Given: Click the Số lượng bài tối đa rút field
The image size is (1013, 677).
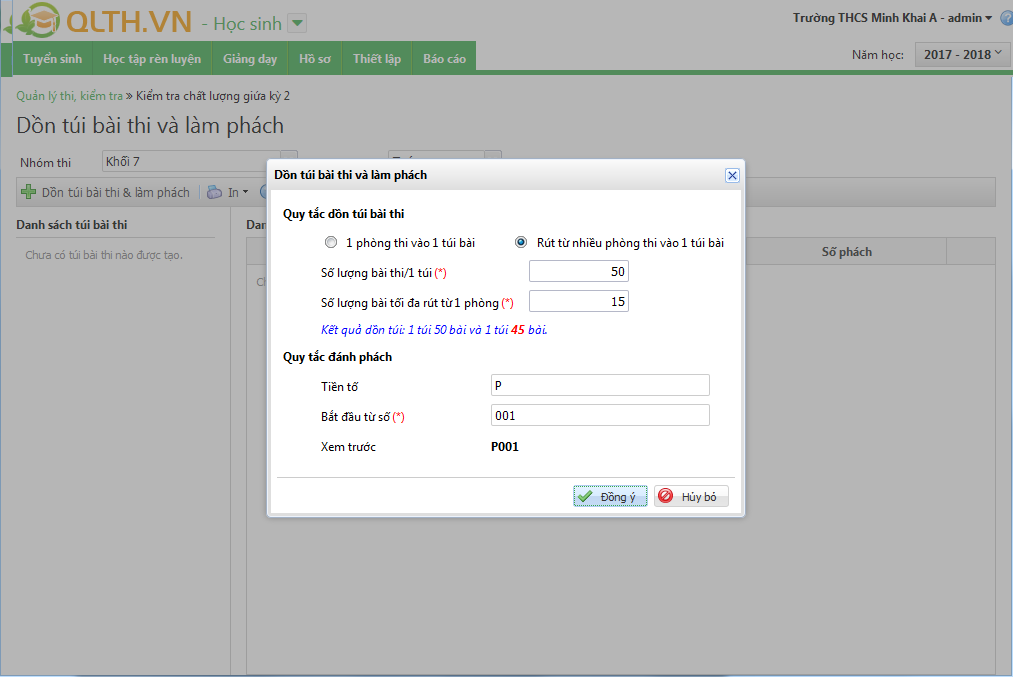Looking at the screenshot, I should (579, 301).
